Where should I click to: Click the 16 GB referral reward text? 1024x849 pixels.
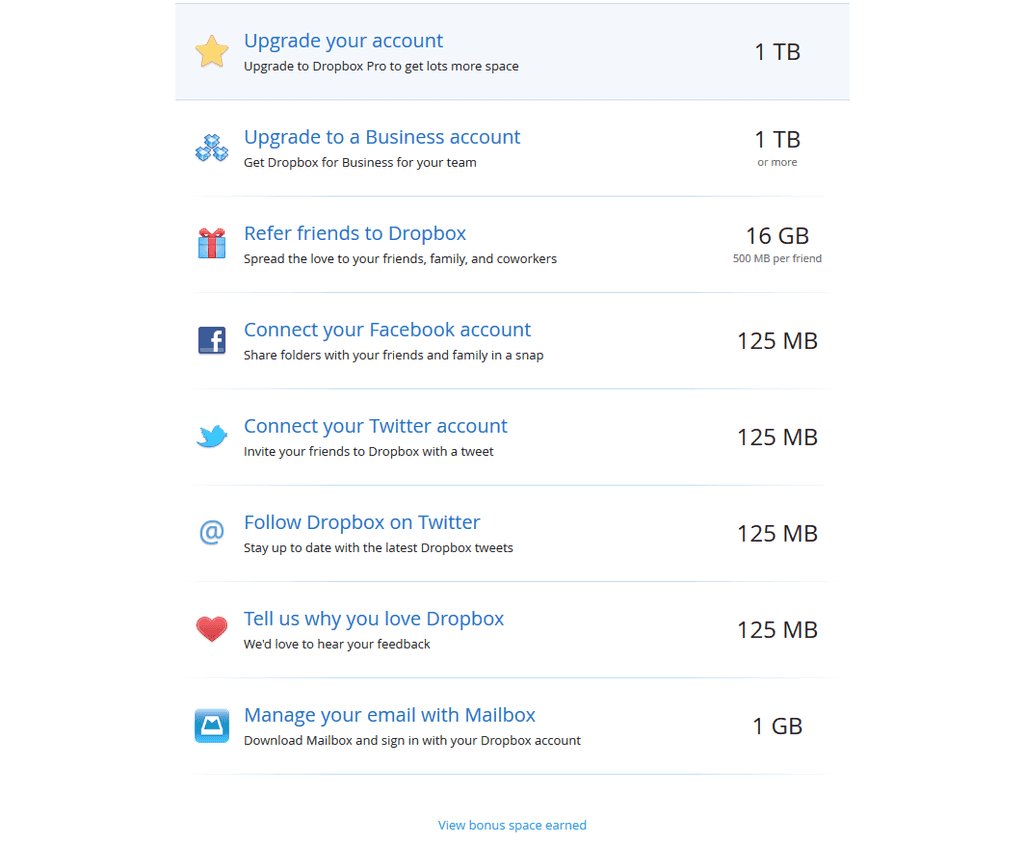[x=777, y=235]
